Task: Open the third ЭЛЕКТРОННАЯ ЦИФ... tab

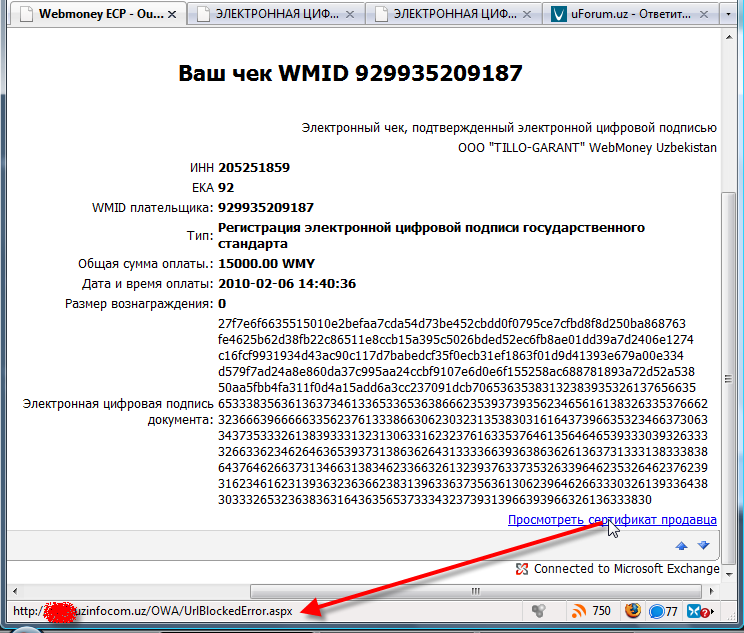Action: point(454,14)
